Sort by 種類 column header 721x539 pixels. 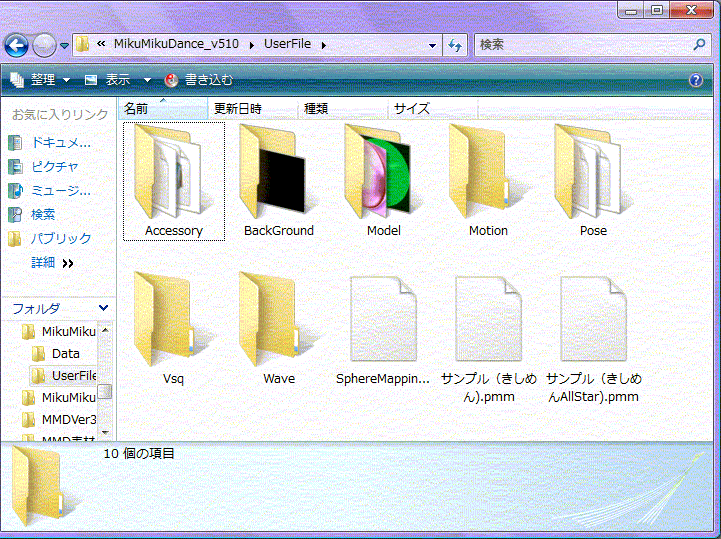click(x=343, y=109)
